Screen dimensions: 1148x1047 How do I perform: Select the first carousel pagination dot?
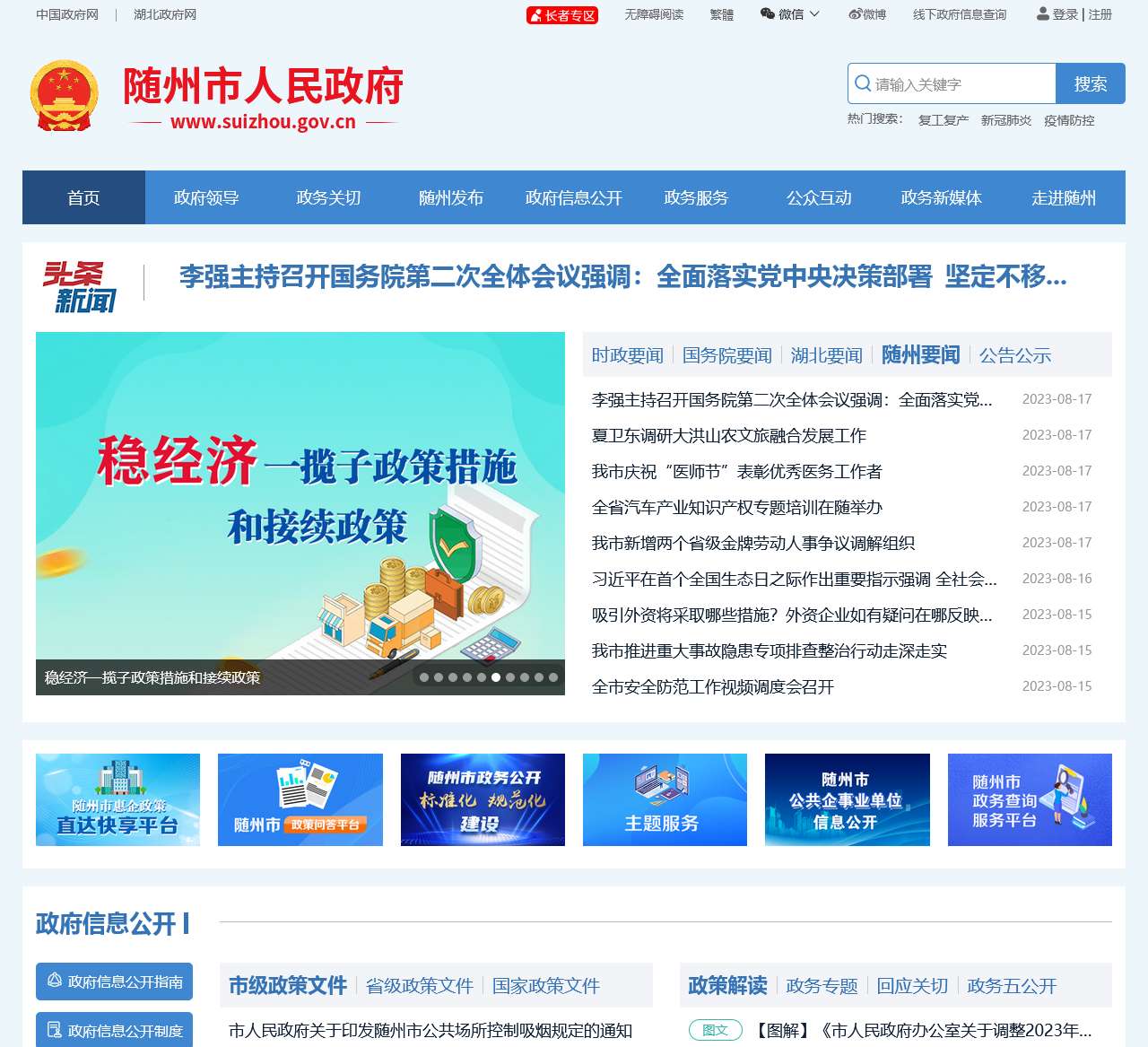pos(424,677)
